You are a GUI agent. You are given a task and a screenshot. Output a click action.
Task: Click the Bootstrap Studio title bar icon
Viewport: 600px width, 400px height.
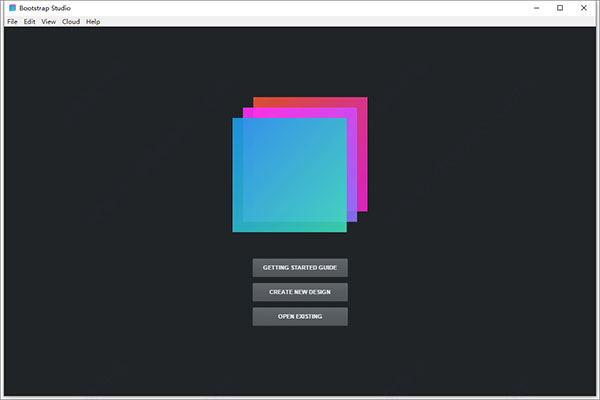13,8
